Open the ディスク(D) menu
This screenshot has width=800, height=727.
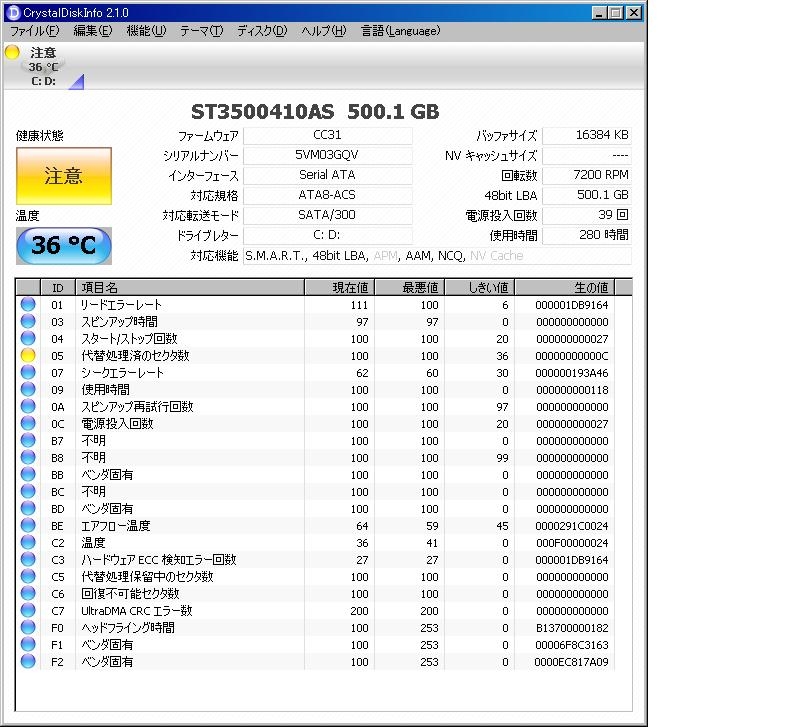[x=262, y=31]
